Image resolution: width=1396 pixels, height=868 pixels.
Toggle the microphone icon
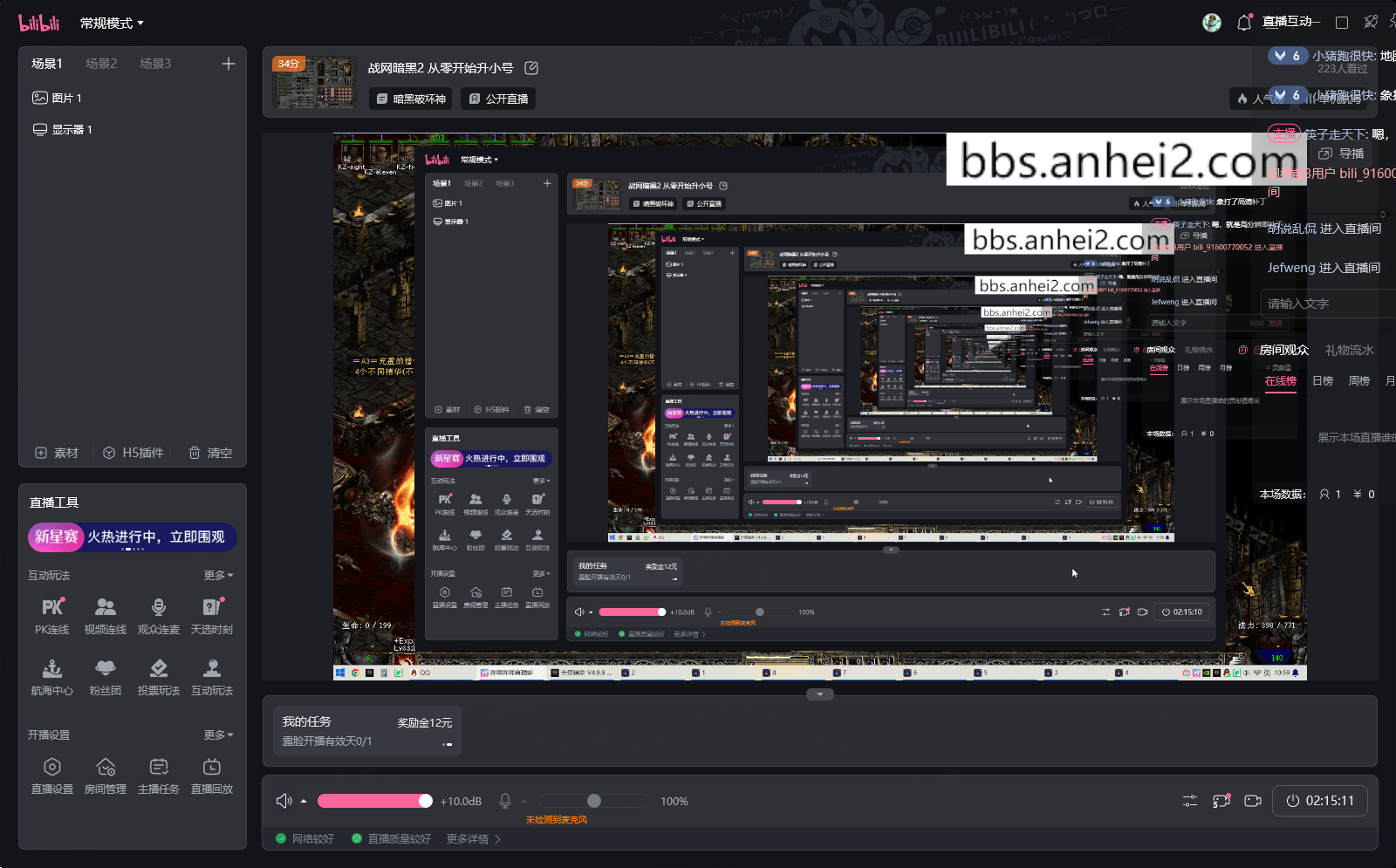(505, 801)
